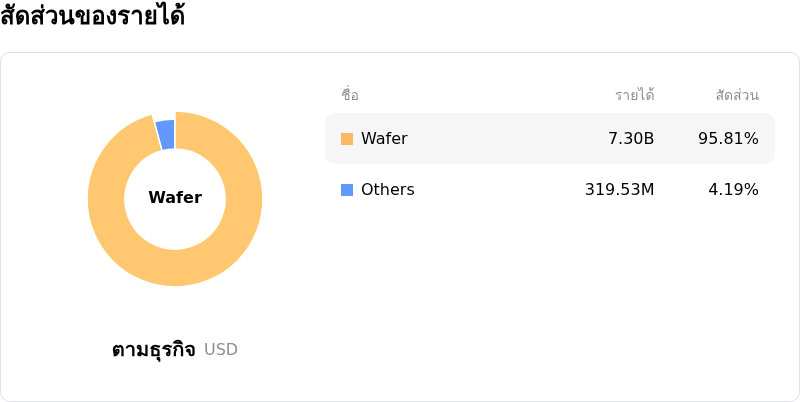Image resolution: width=800 pixels, height=402 pixels.
Task: Click the blue Others legend swatch
Action: pos(347,190)
